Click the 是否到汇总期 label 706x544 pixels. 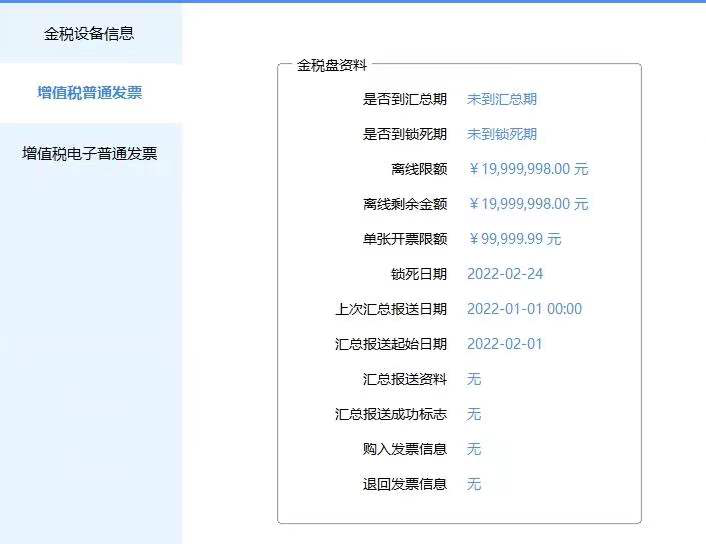point(405,99)
